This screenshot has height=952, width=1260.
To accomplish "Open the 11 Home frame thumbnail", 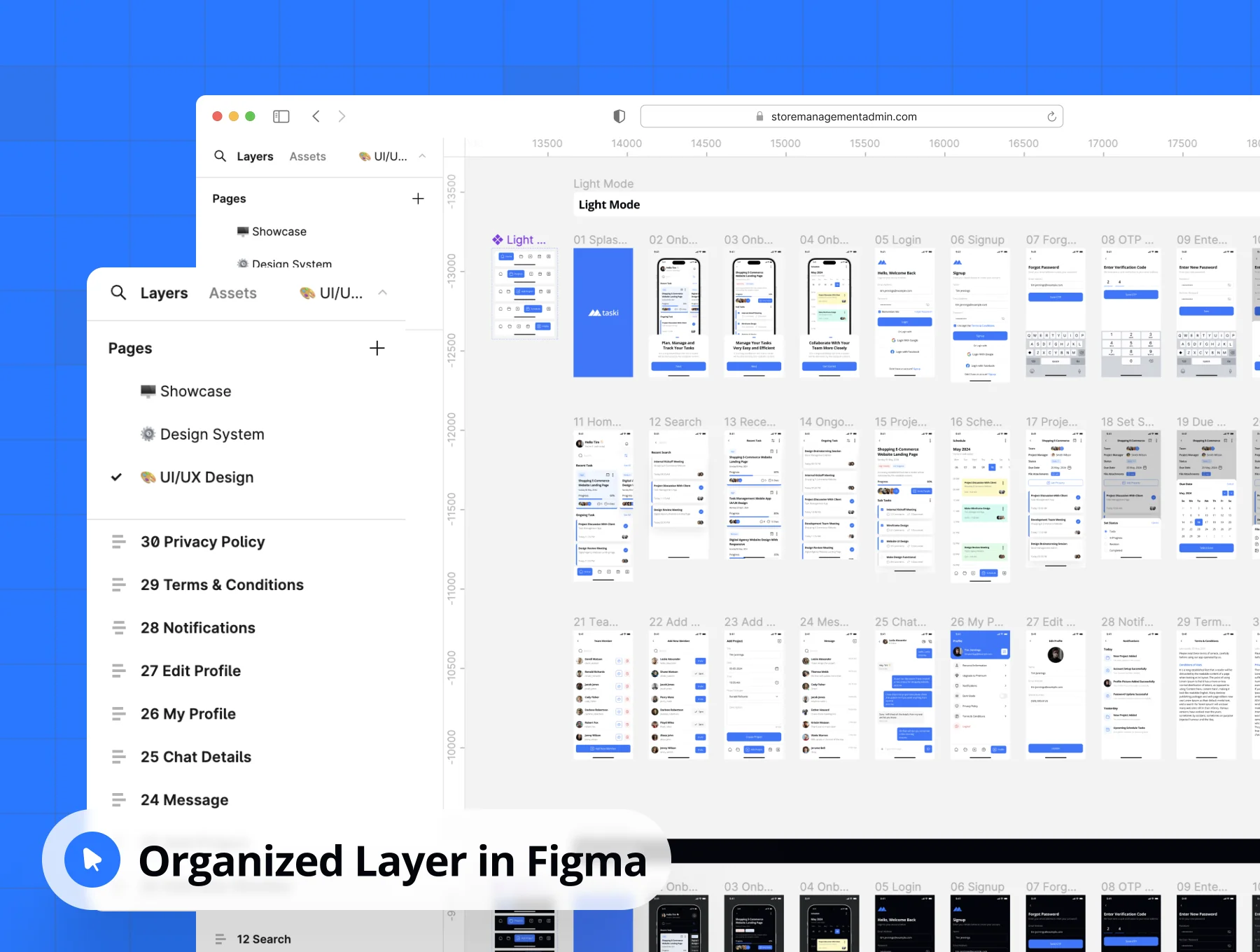I will point(603,505).
